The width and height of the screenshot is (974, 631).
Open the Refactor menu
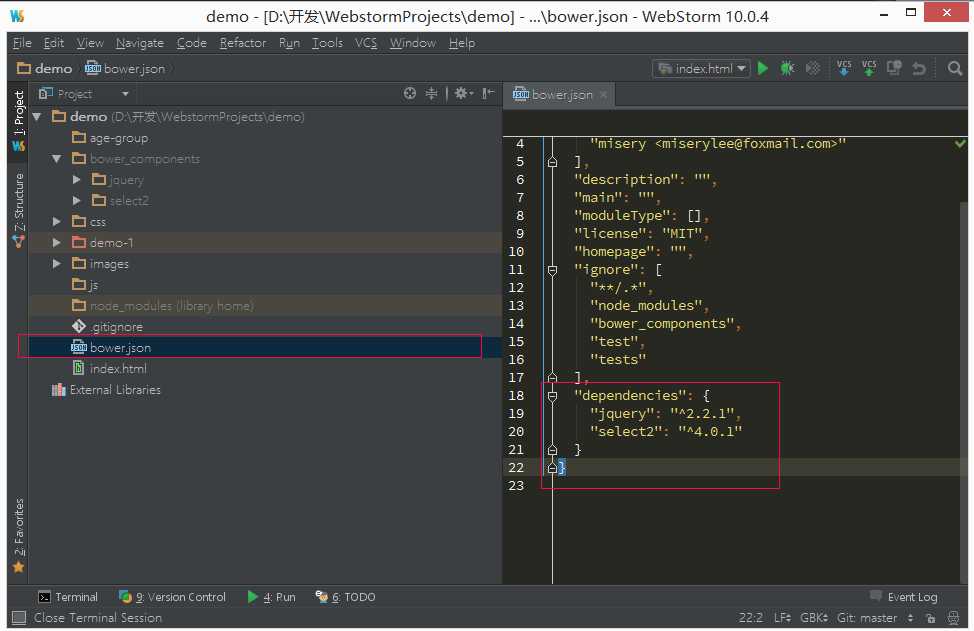(243, 43)
